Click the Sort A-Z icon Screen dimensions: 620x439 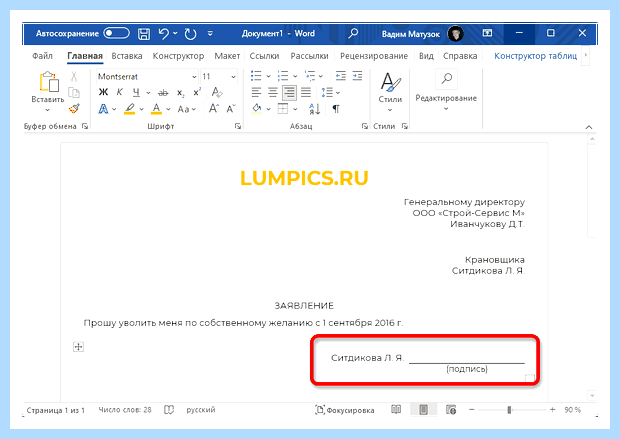[x=314, y=109]
